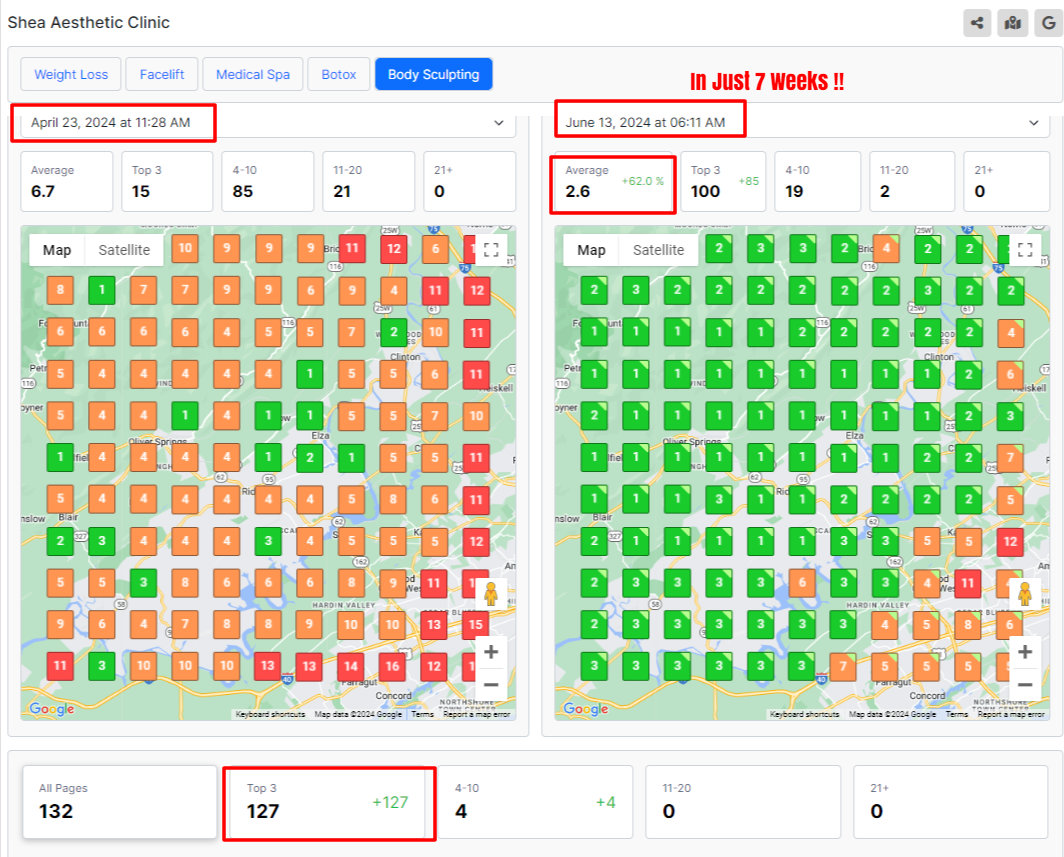
Task: Open Keyboard shortcuts on left map
Action: [x=269, y=714]
